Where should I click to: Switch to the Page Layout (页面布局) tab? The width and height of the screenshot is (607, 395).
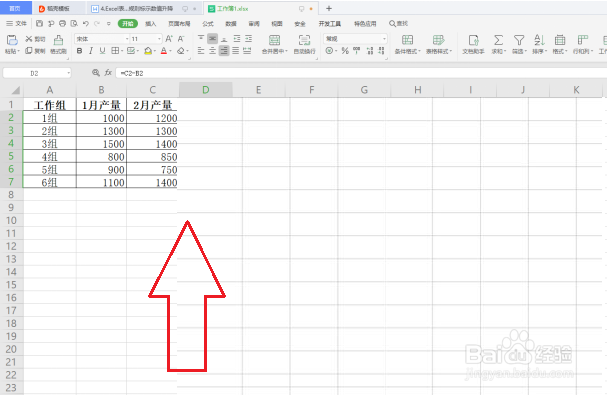[179, 24]
